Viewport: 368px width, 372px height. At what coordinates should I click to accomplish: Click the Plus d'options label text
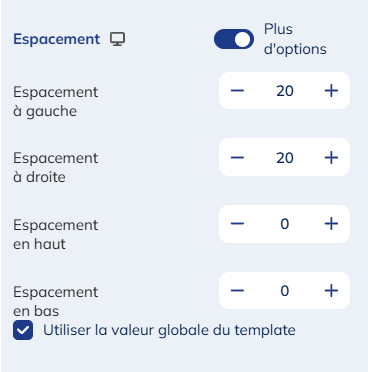click(295, 39)
